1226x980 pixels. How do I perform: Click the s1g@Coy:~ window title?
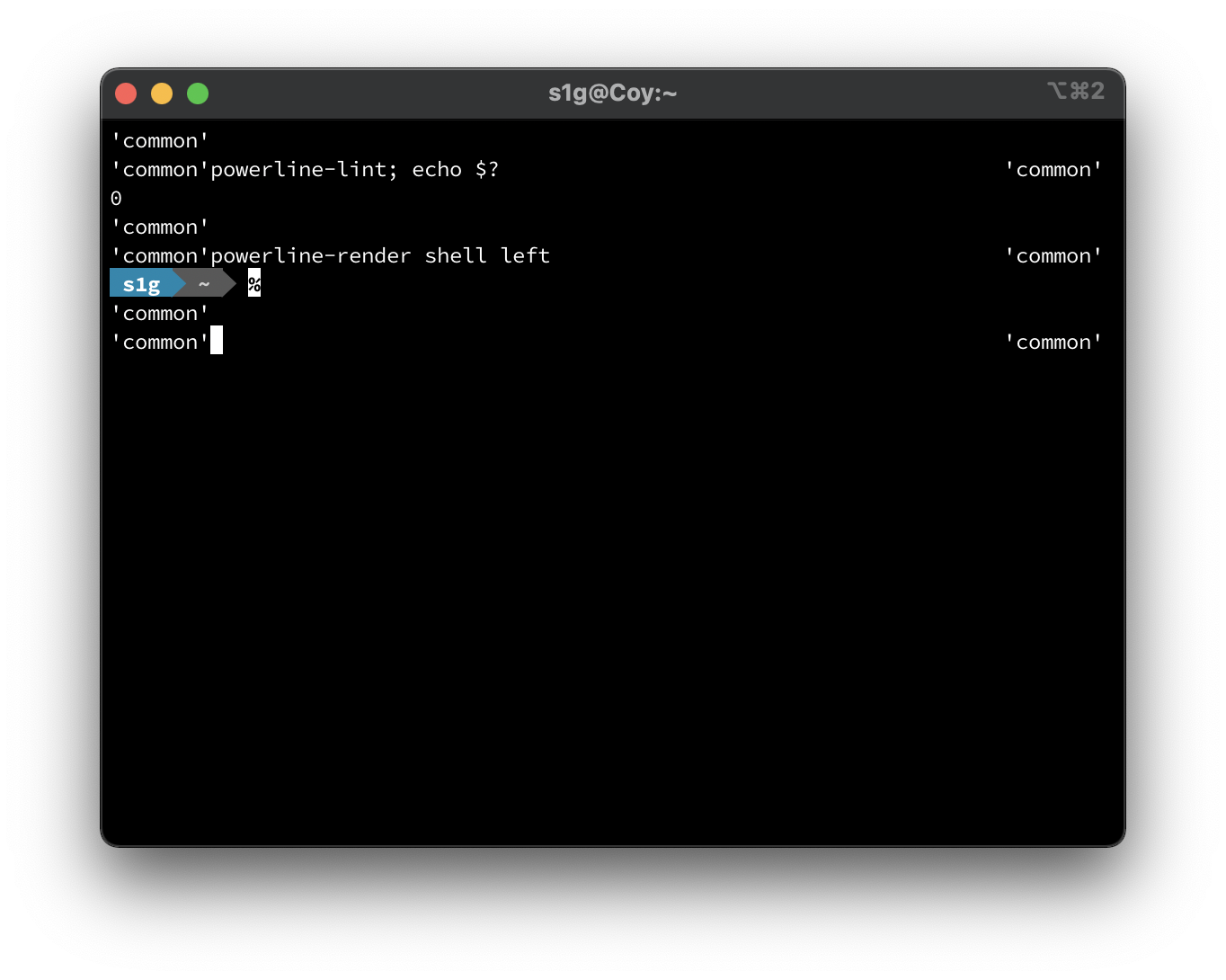[x=613, y=93]
